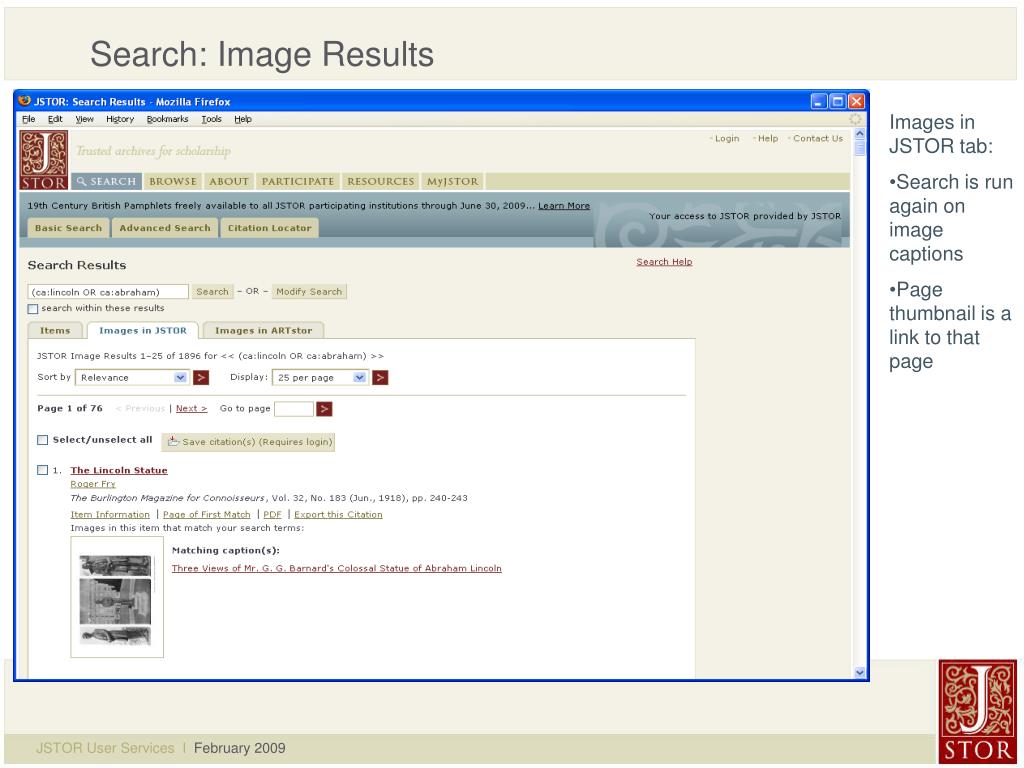Click the Help link in the page header

tap(767, 138)
